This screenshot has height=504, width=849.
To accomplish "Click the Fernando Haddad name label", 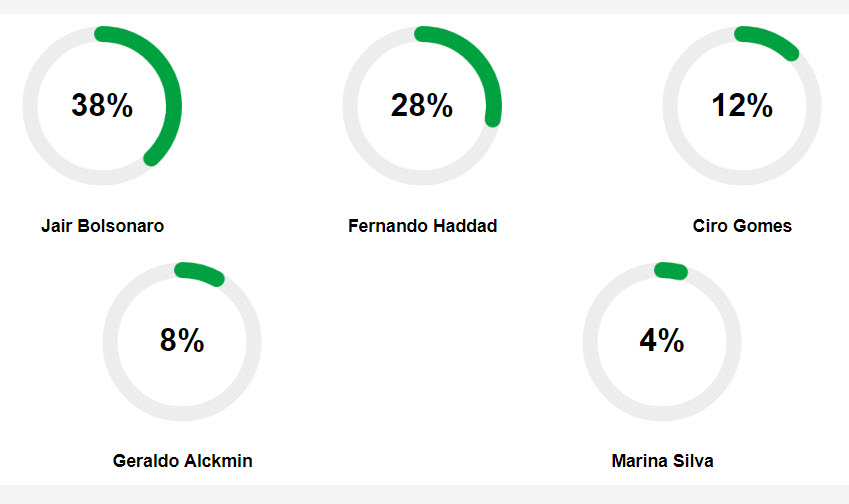I will click(x=422, y=226).
